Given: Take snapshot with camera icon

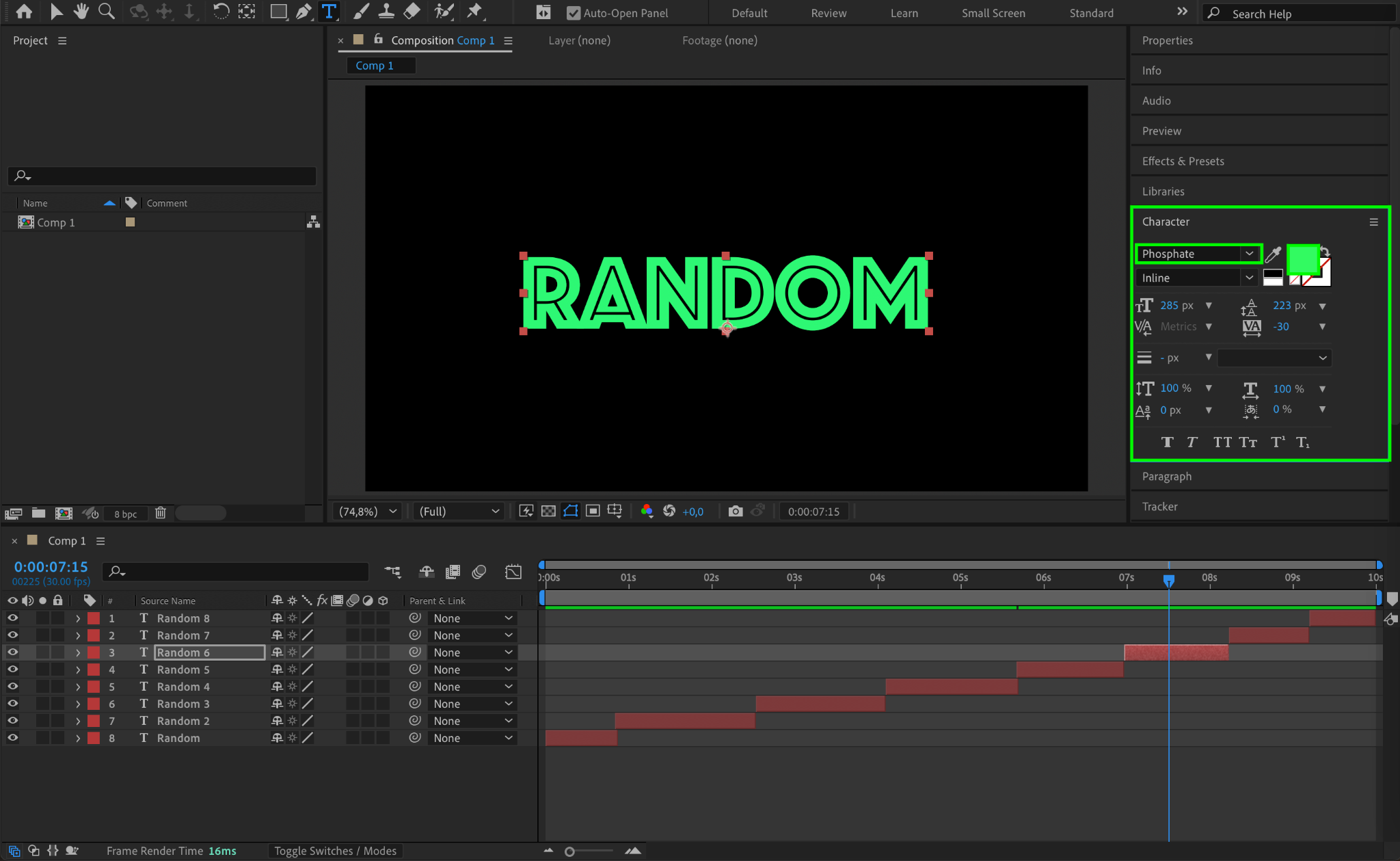Looking at the screenshot, I should [735, 512].
